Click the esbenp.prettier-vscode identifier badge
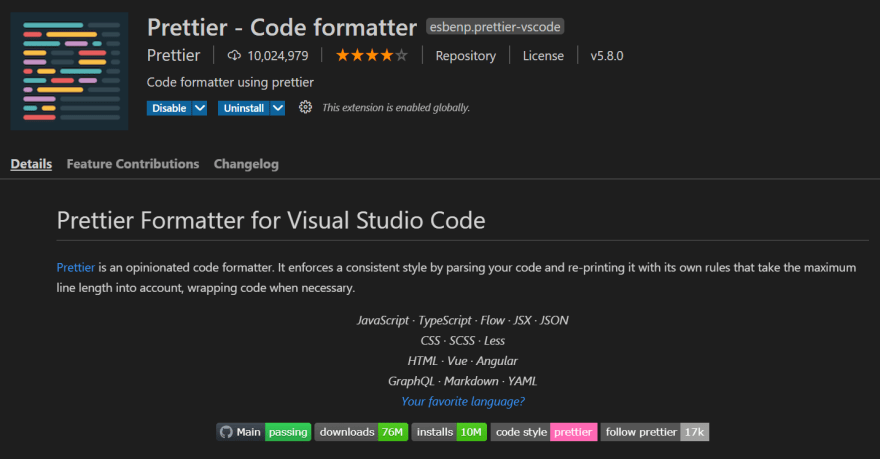 (x=495, y=27)
